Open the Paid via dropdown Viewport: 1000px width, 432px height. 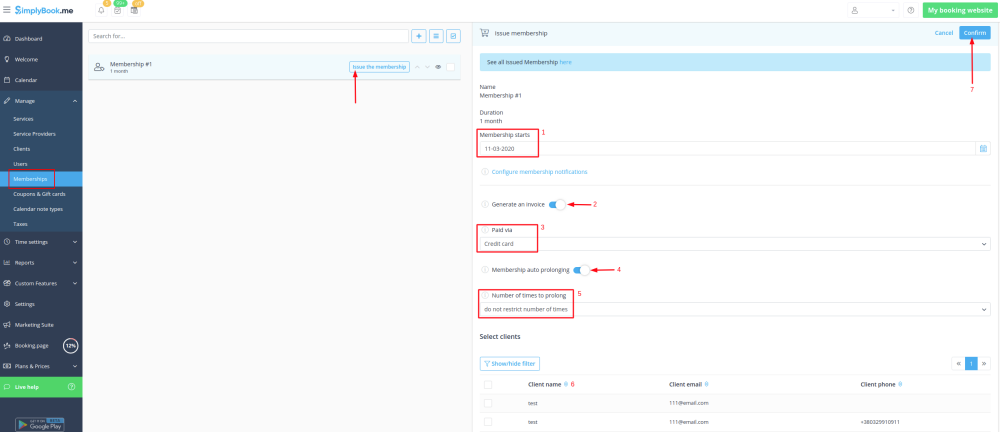click(x=734, y=244)
